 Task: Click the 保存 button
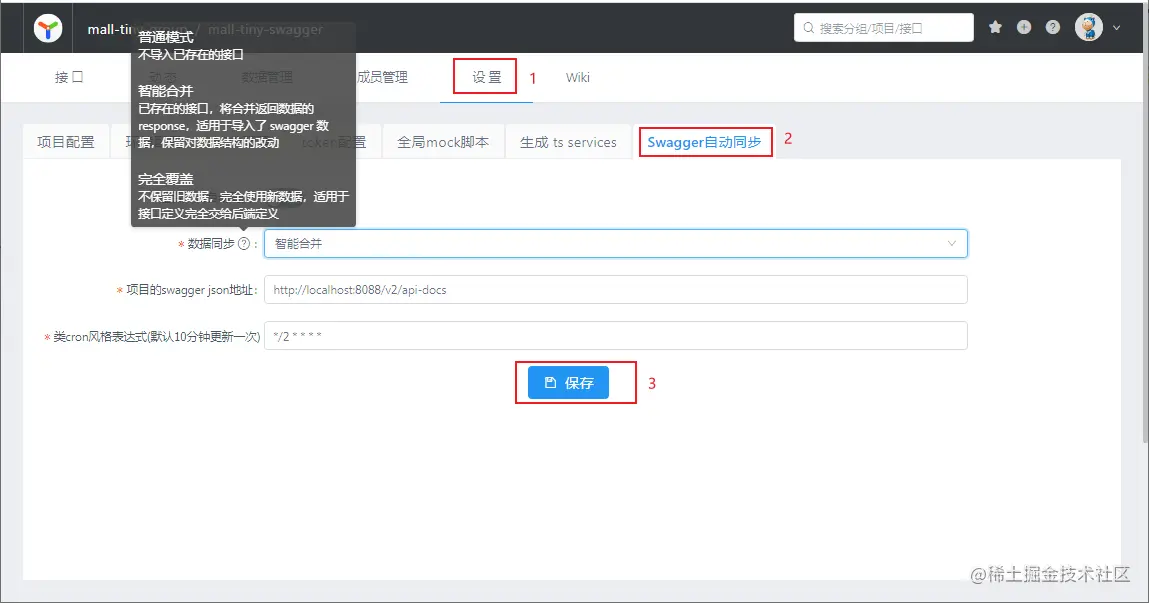pos(568,382)
